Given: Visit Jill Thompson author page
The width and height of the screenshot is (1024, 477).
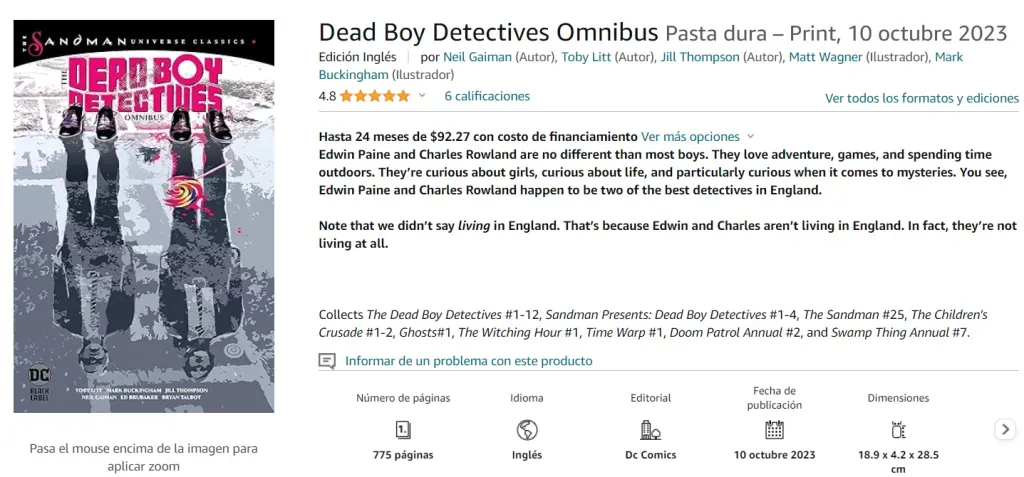Looking at the screenshot, I should pyautogui.click(x=700, y=57).
